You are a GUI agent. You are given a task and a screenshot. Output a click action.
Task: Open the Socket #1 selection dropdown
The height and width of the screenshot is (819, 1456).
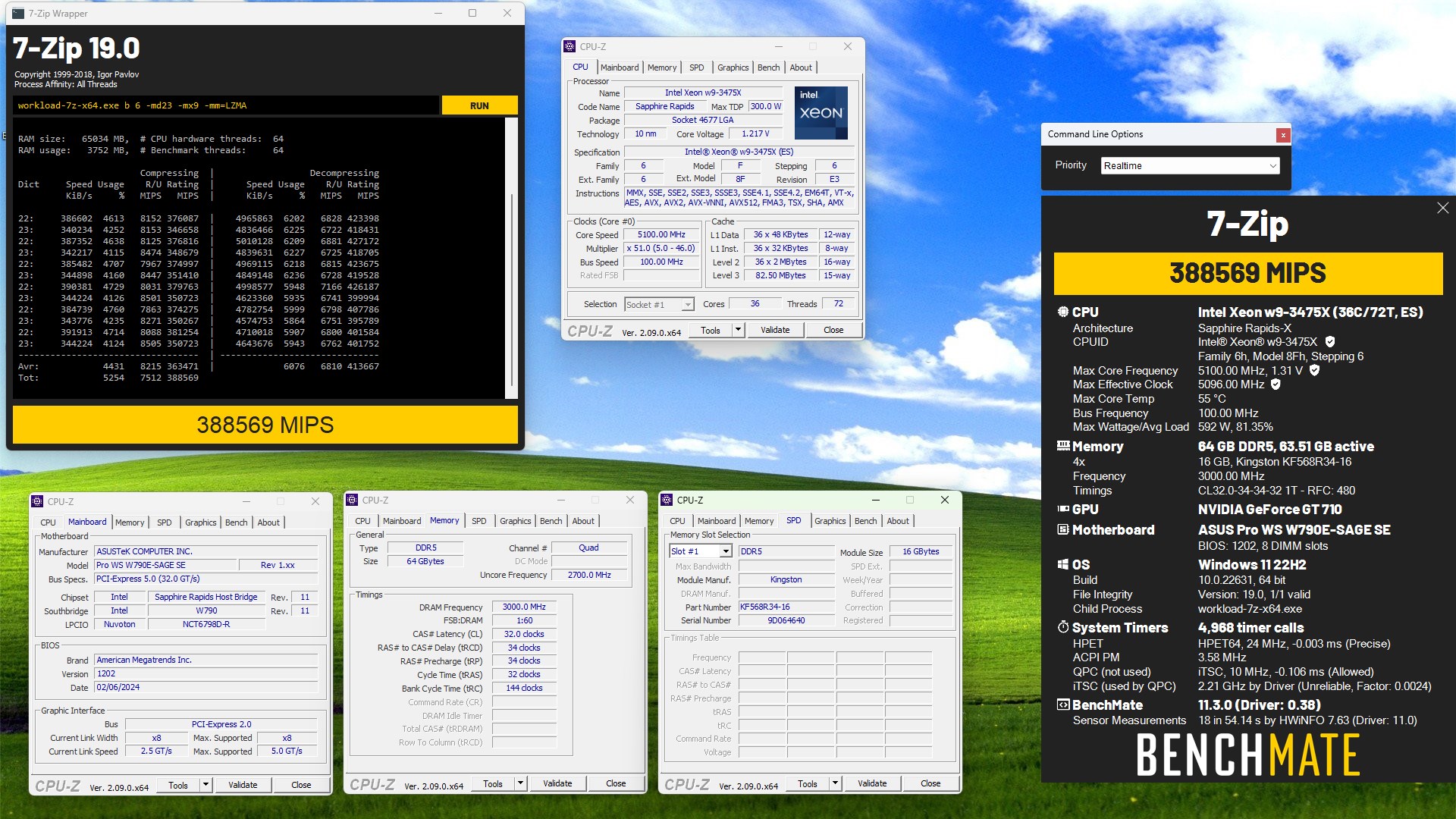click(659, 304)
